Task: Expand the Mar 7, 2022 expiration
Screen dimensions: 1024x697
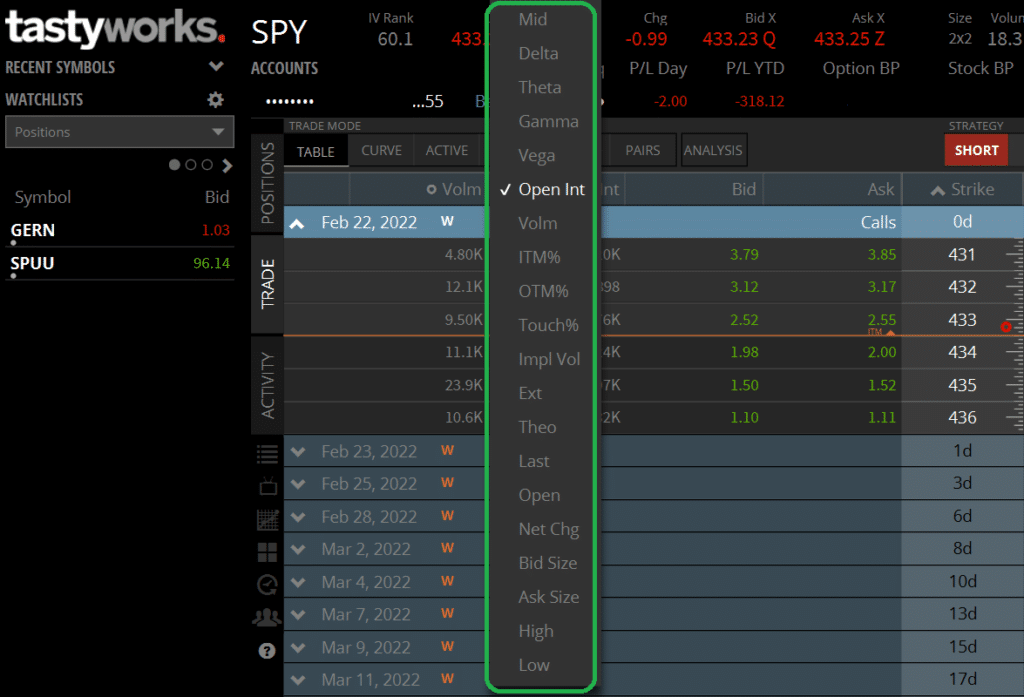Action: (x=298, y=615)
